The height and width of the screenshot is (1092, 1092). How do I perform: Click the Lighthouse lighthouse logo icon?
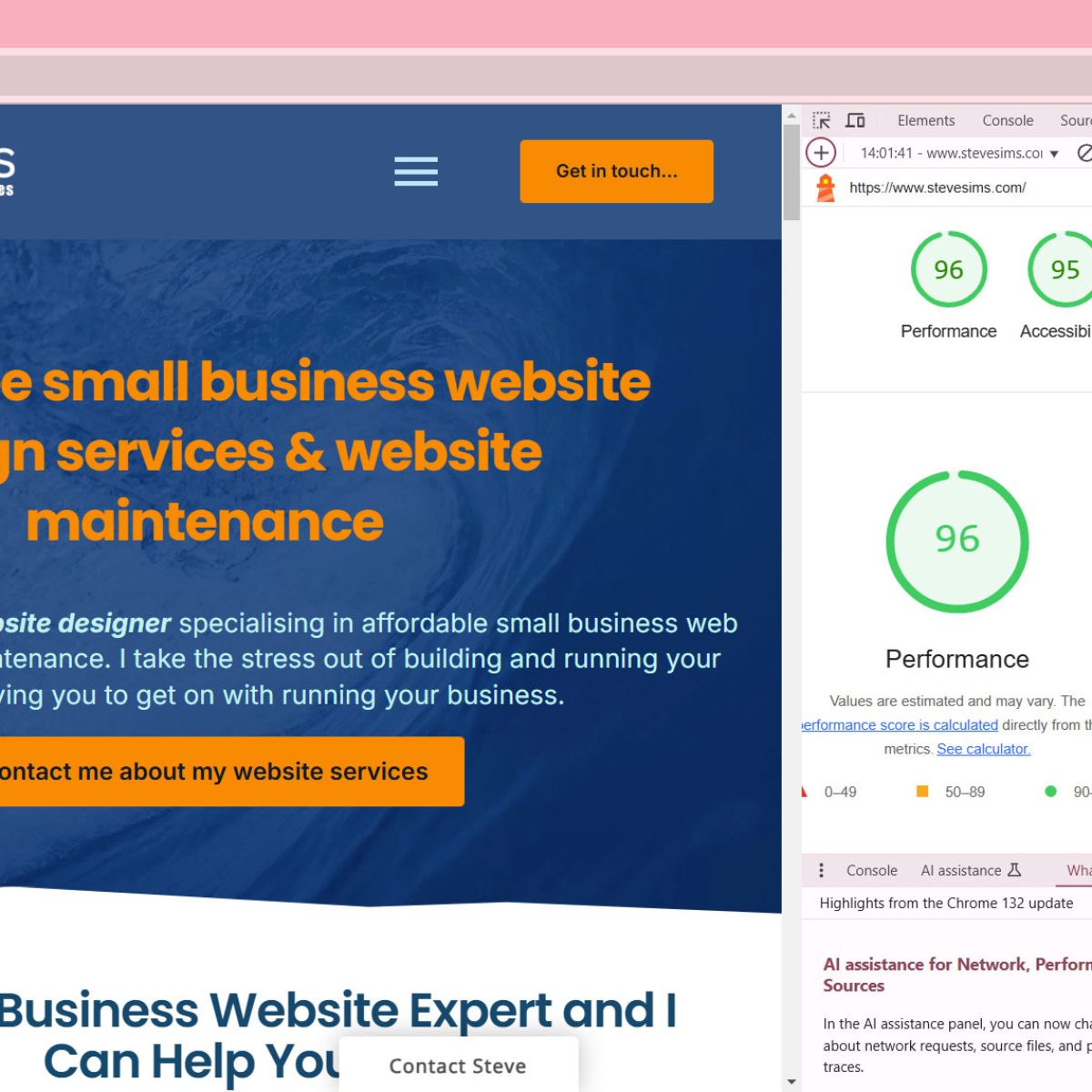pos(825,187)
